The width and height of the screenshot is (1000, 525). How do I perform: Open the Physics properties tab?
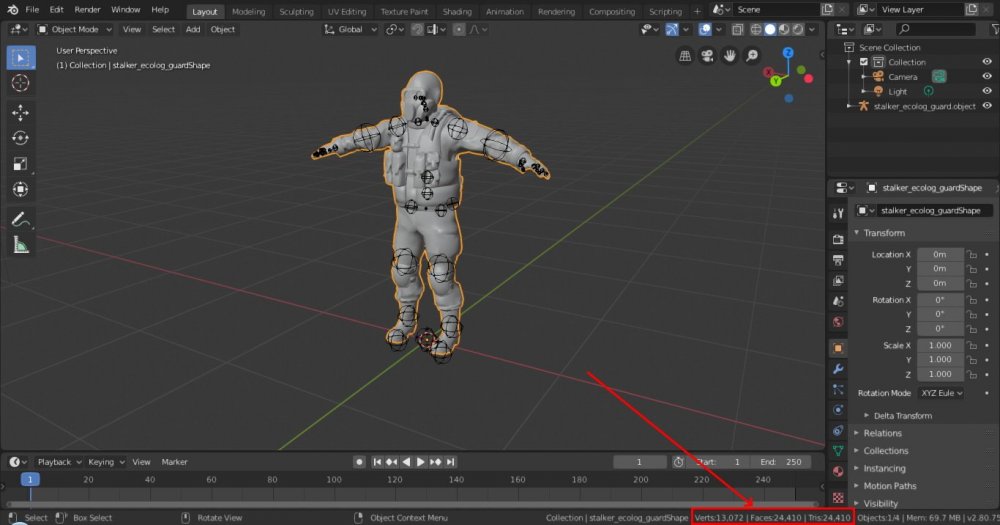point(838,410)
